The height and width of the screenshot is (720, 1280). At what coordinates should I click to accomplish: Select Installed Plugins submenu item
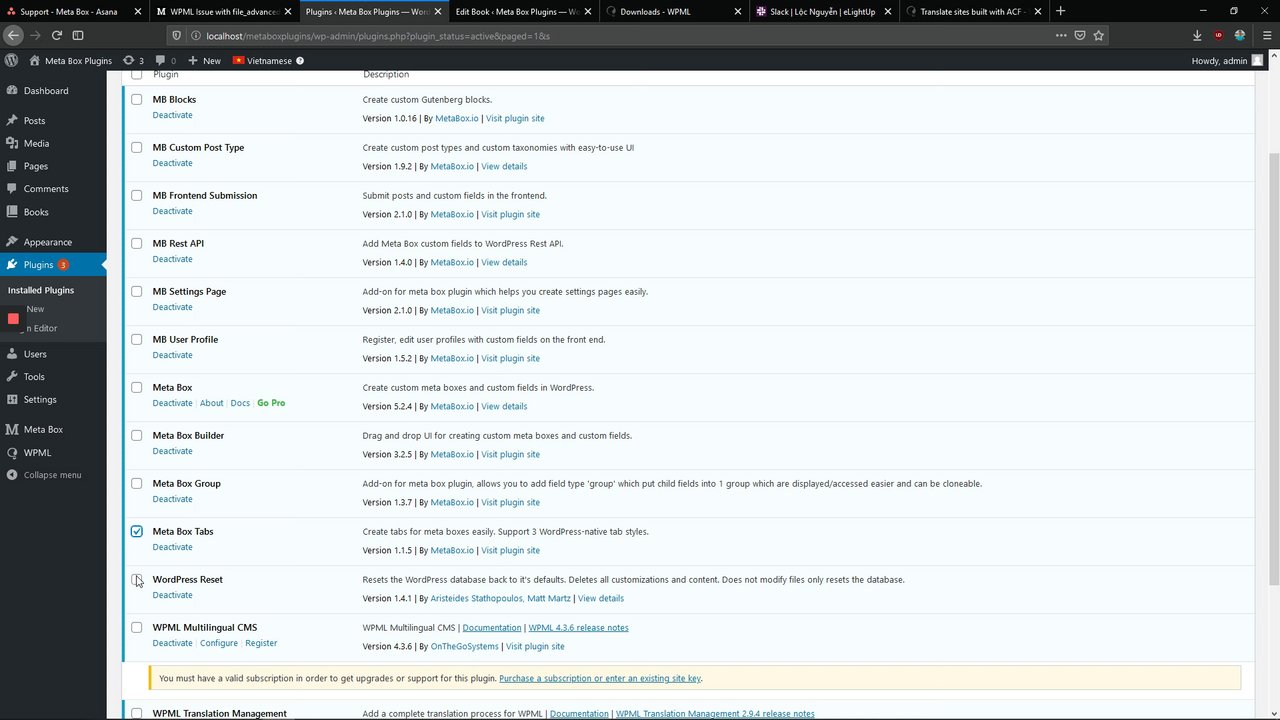tap(41, 290)
